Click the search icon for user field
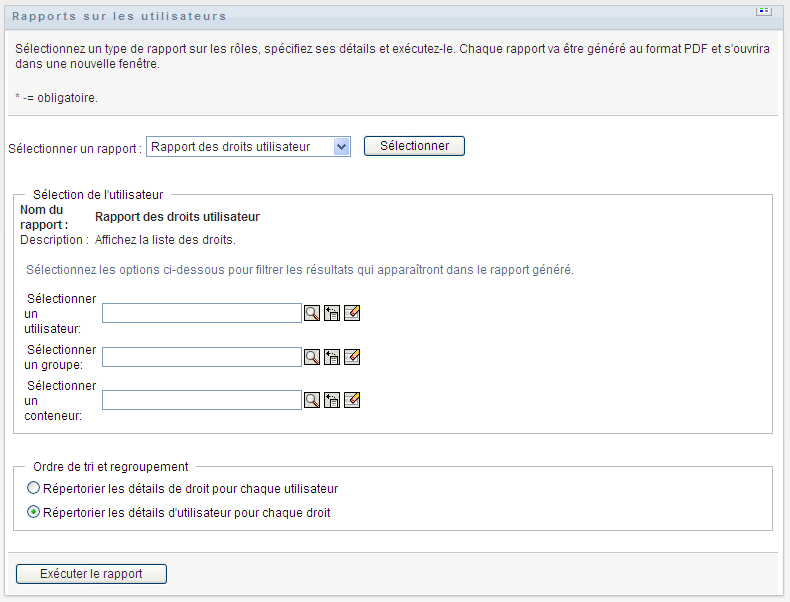 [312, 313]
